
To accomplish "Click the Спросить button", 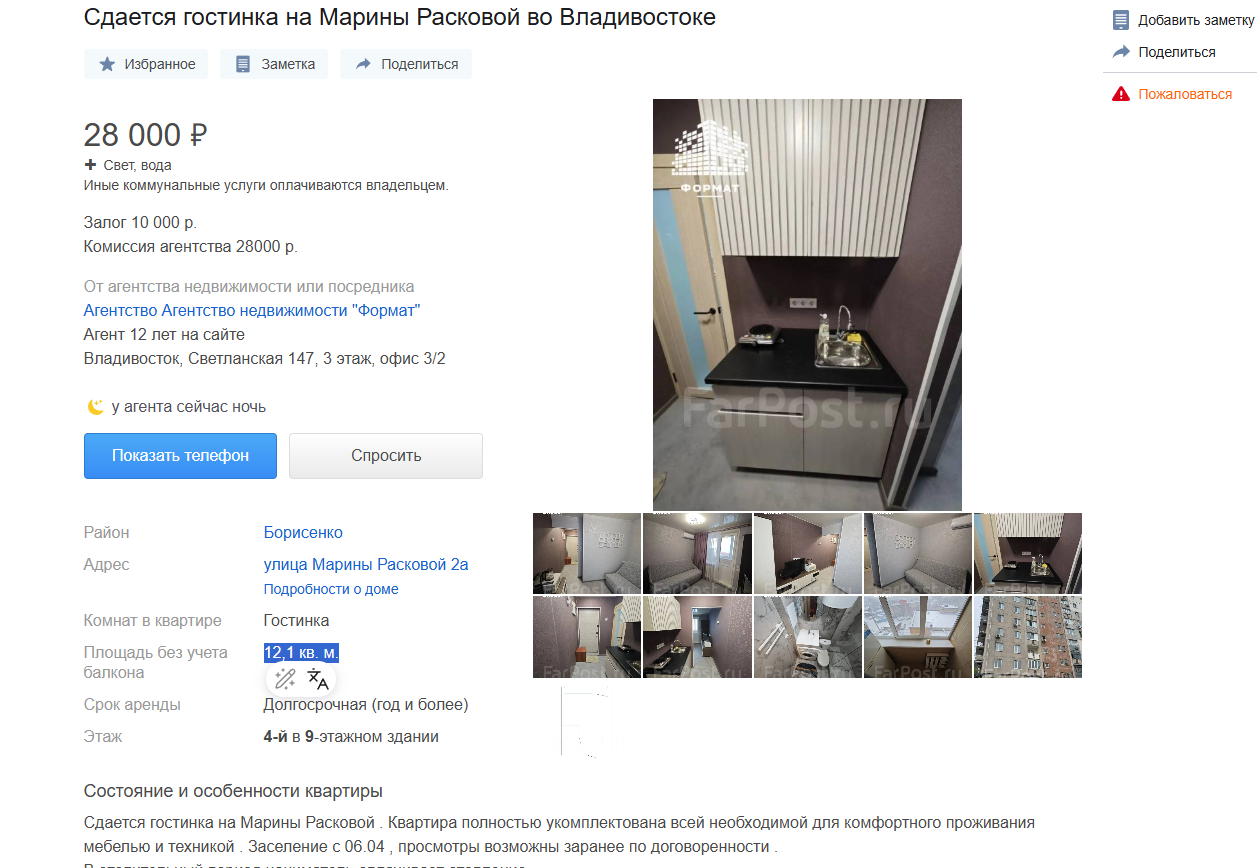I will [386, 455].
